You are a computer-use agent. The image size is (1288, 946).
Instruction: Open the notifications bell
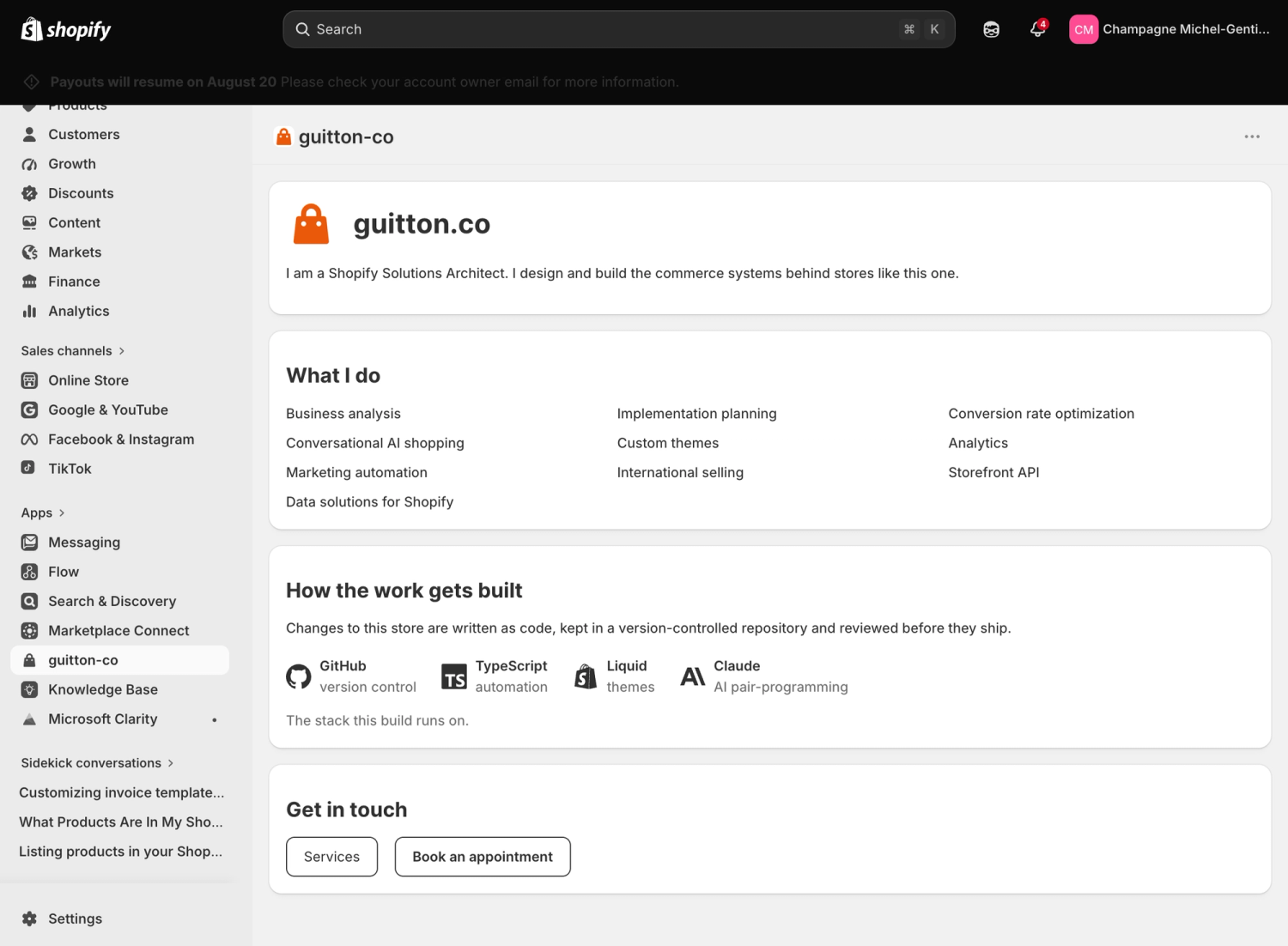tap(1038, 29)
